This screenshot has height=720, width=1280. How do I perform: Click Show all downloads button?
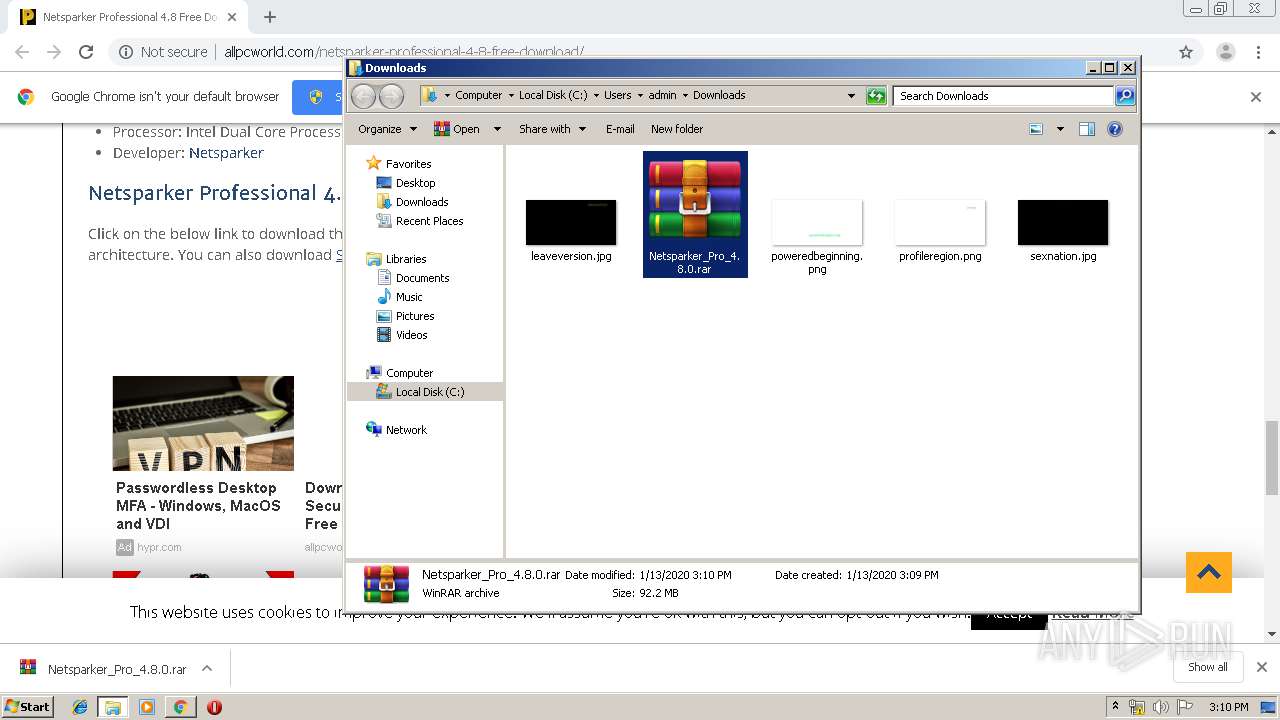tap(1208, 667)
